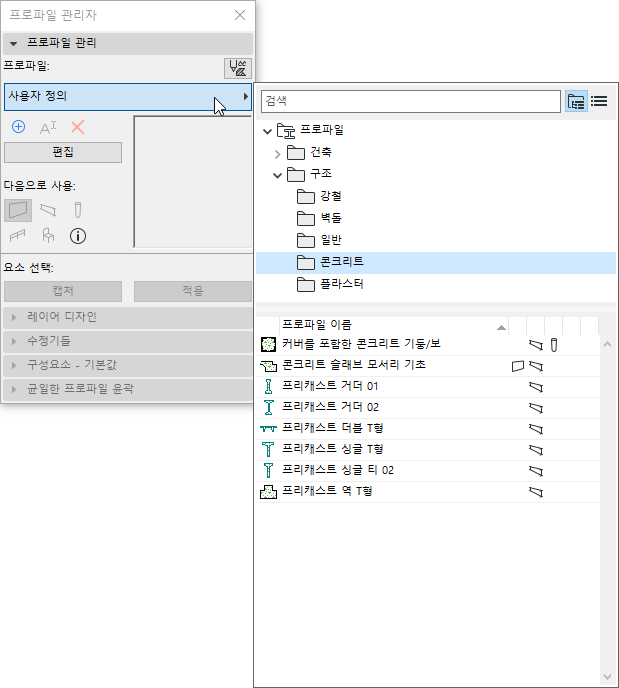The image size is (619, 688).
Task: Click the 프리캐스트 거더 02 profile icon
Action: tap(268, 408)
